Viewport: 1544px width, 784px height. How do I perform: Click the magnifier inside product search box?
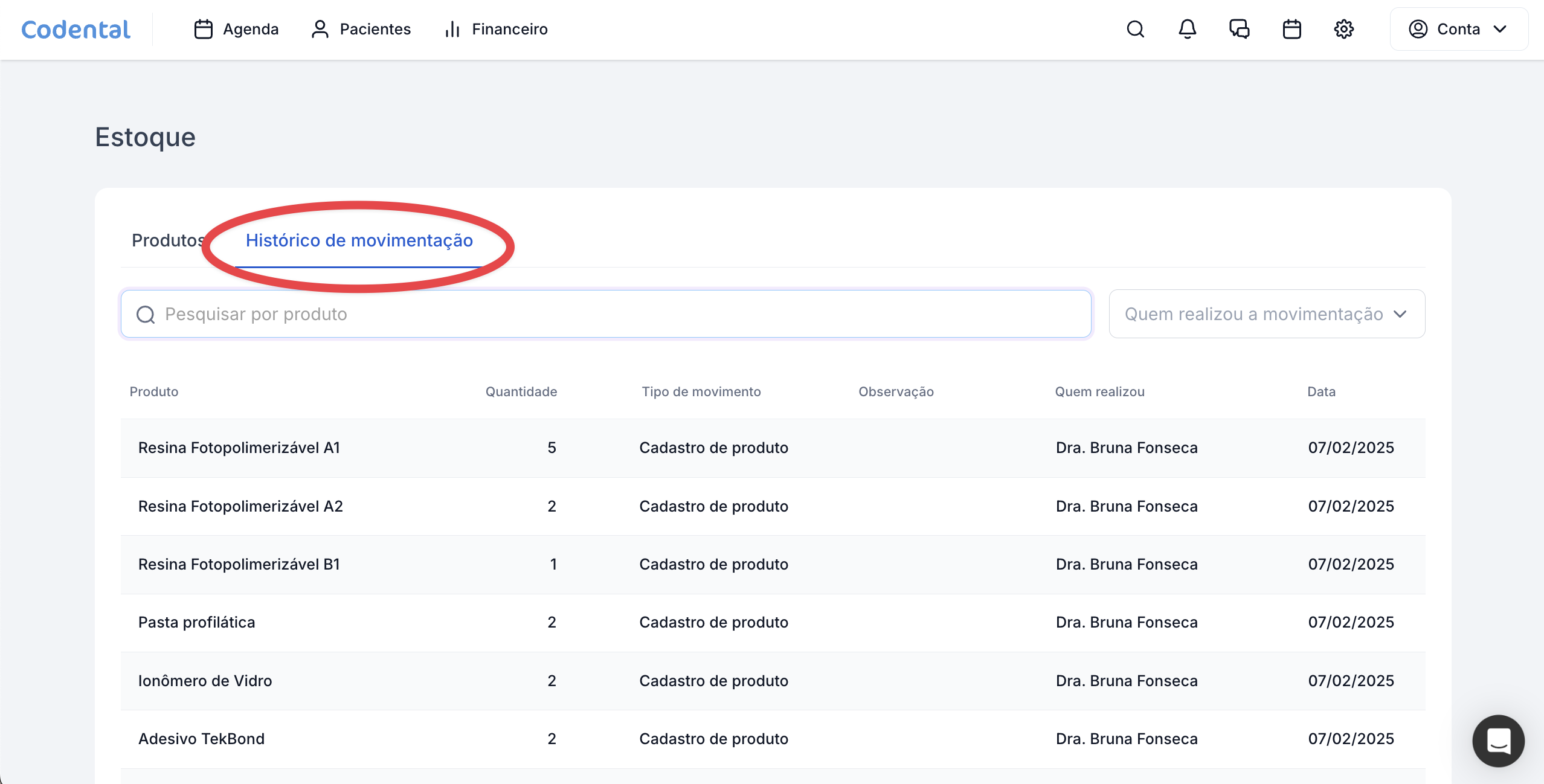coord(146,314)
